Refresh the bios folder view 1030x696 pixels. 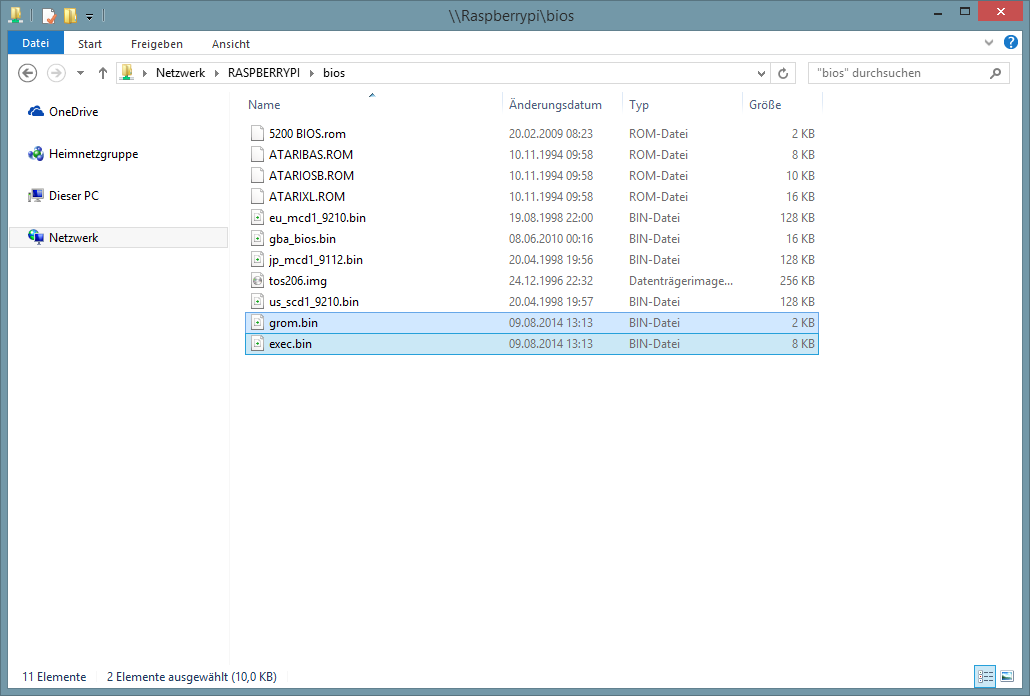pyautogui.click(x=783, y=73)
